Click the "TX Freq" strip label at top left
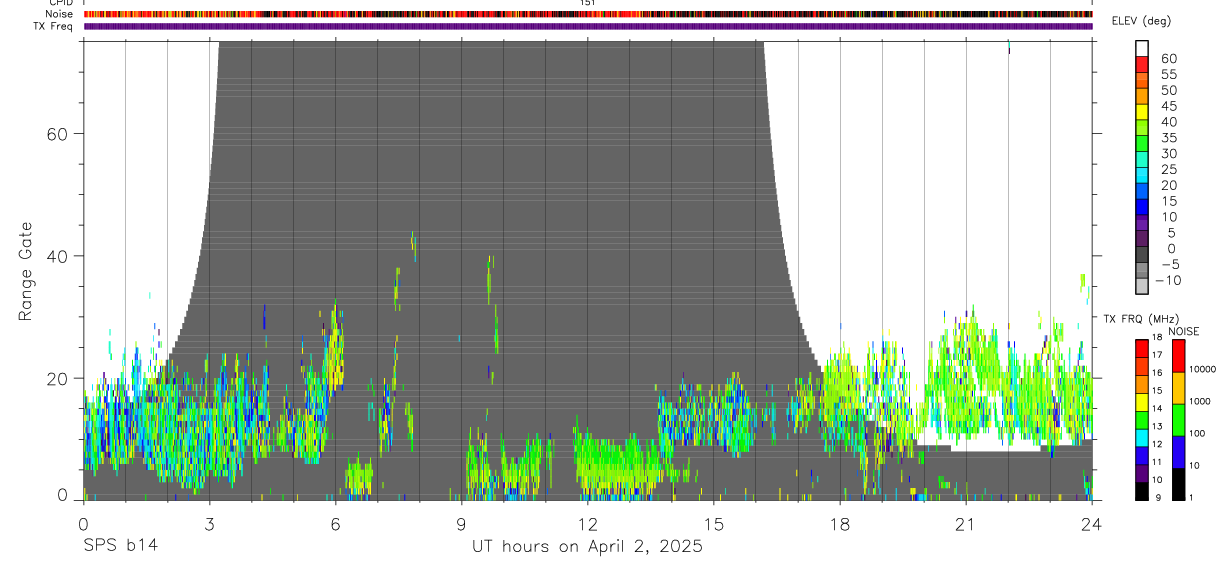The image size is (1228, 567). (54, 26)
